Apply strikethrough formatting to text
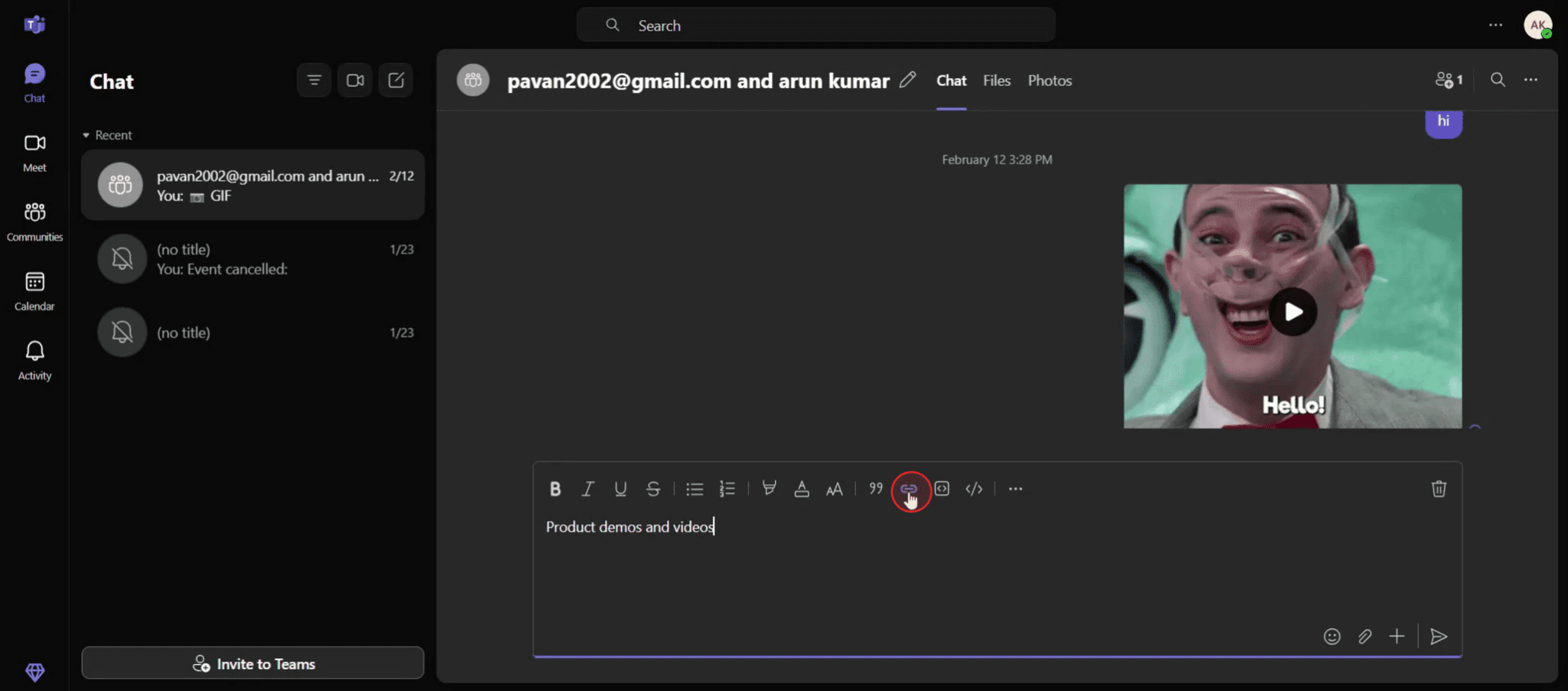This screenshot has width=1568, height=691. (653, 488)
